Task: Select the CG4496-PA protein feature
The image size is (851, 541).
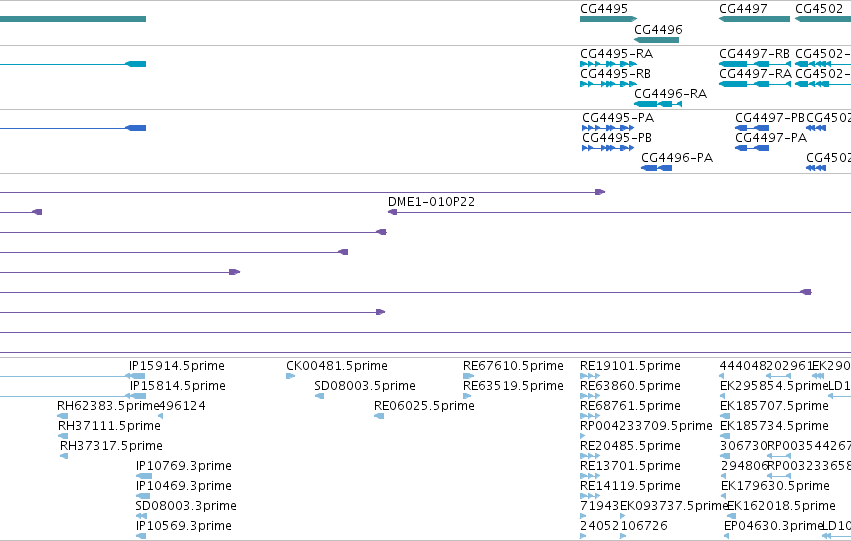Action: coord(657,168)
